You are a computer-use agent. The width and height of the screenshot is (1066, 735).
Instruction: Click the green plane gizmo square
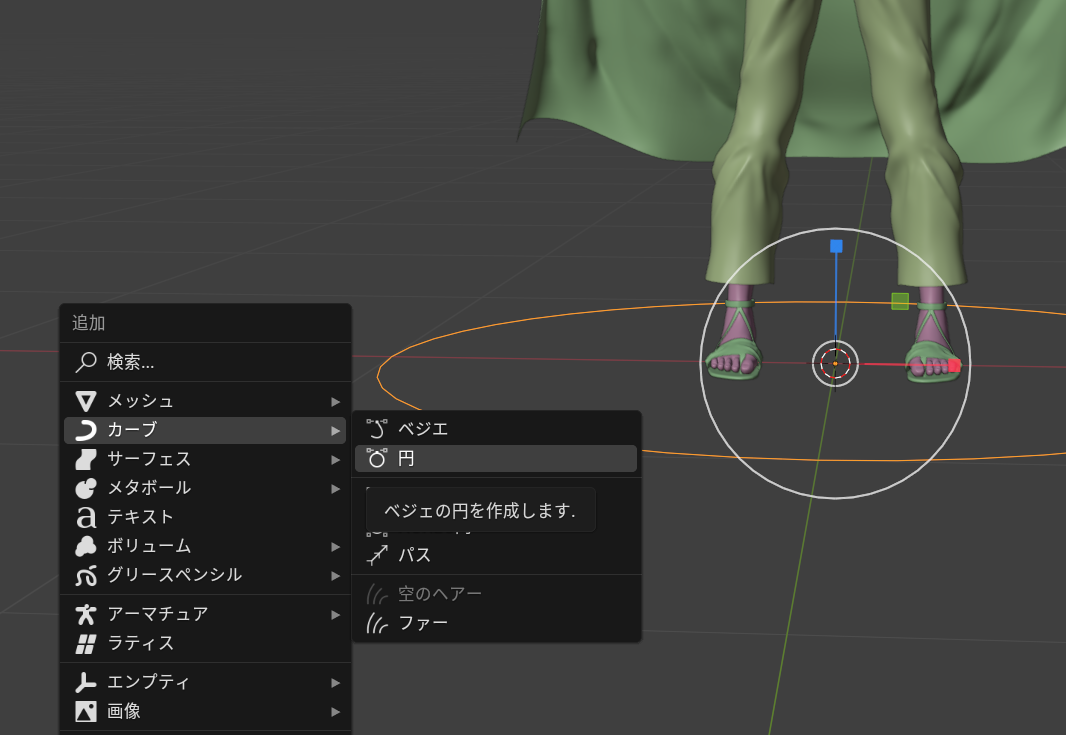click(900, 301)
